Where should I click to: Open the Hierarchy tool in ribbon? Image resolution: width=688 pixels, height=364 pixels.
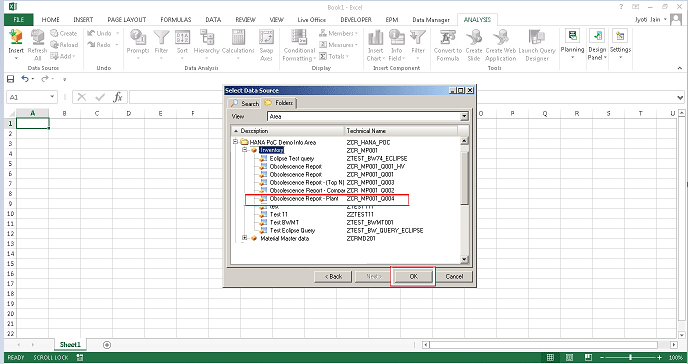coord(206,44)
